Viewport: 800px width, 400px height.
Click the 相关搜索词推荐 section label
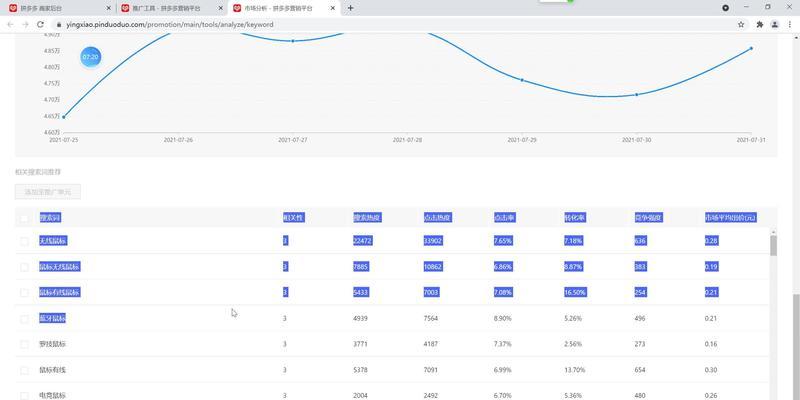point(38,172)
